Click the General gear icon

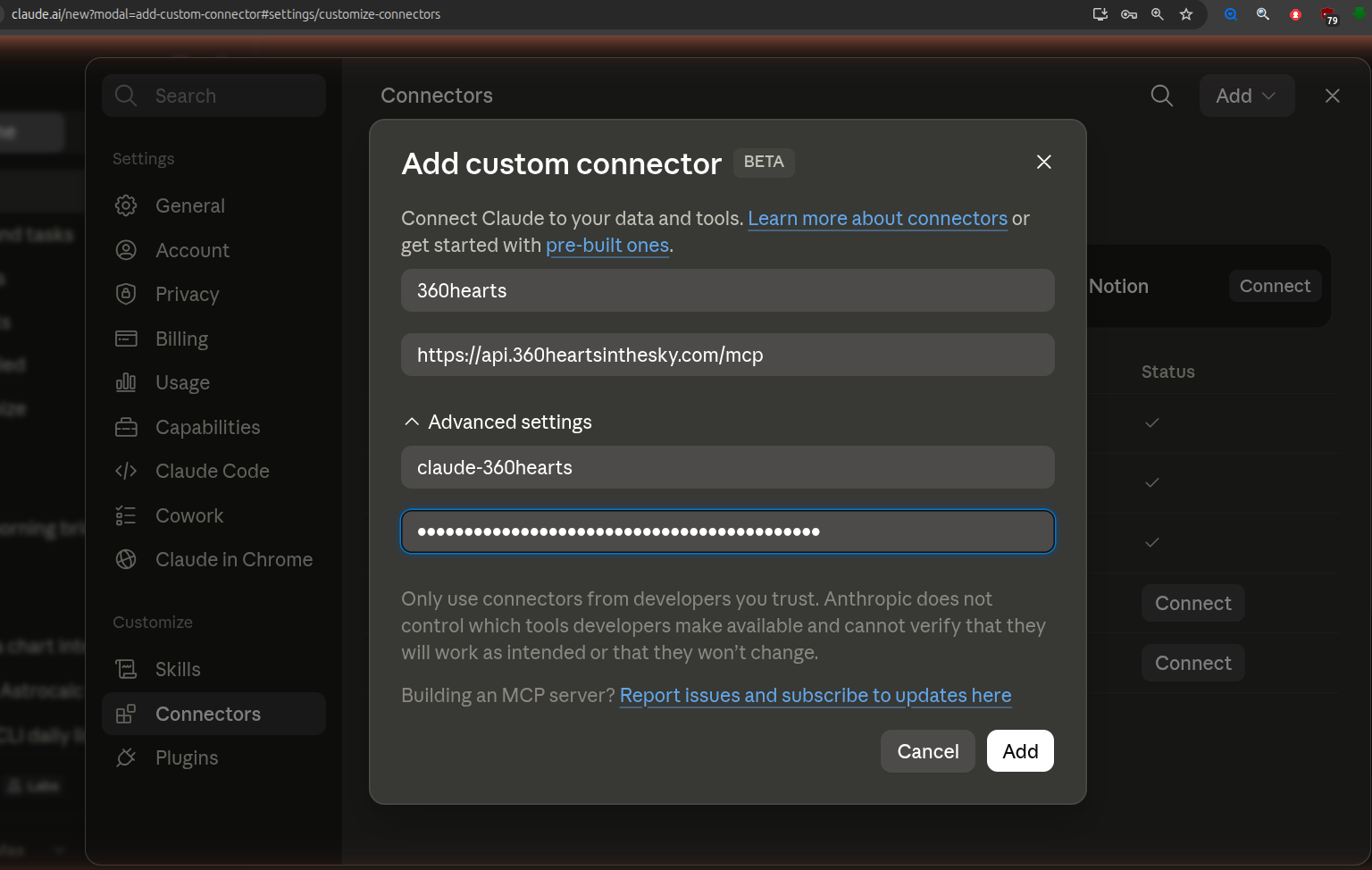(x=126, y=205)
